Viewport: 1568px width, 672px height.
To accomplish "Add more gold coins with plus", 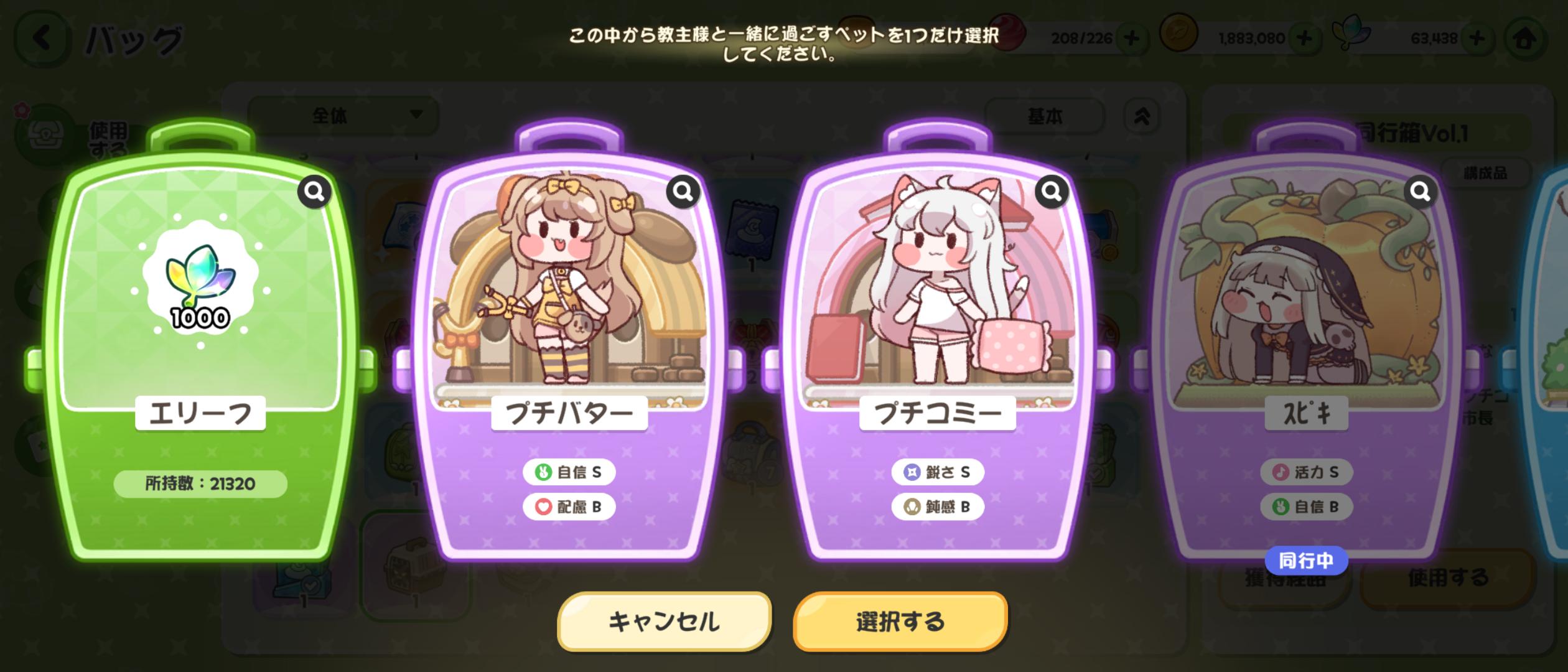I will 1305,39.
